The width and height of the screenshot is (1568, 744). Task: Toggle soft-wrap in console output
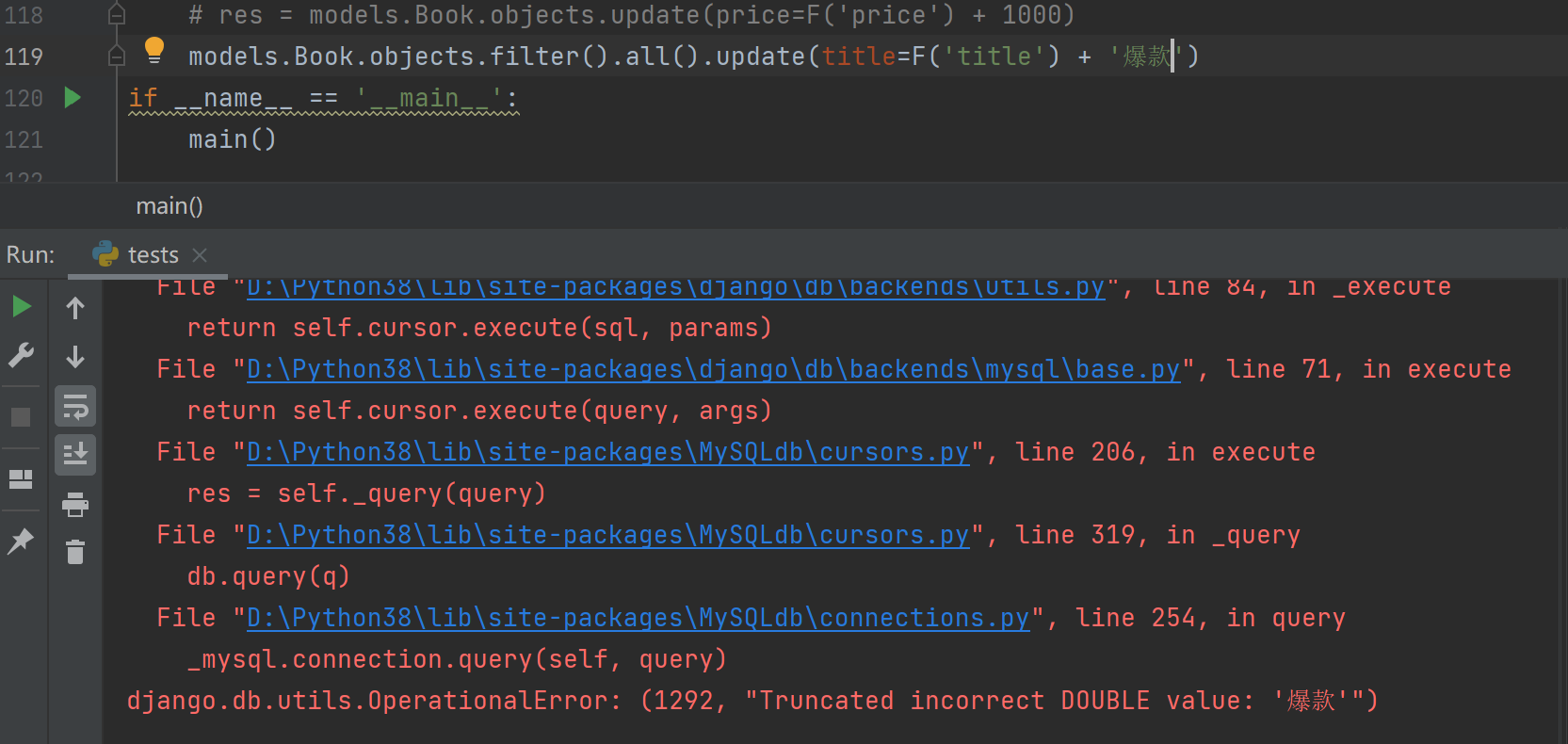tap(75, 408)
